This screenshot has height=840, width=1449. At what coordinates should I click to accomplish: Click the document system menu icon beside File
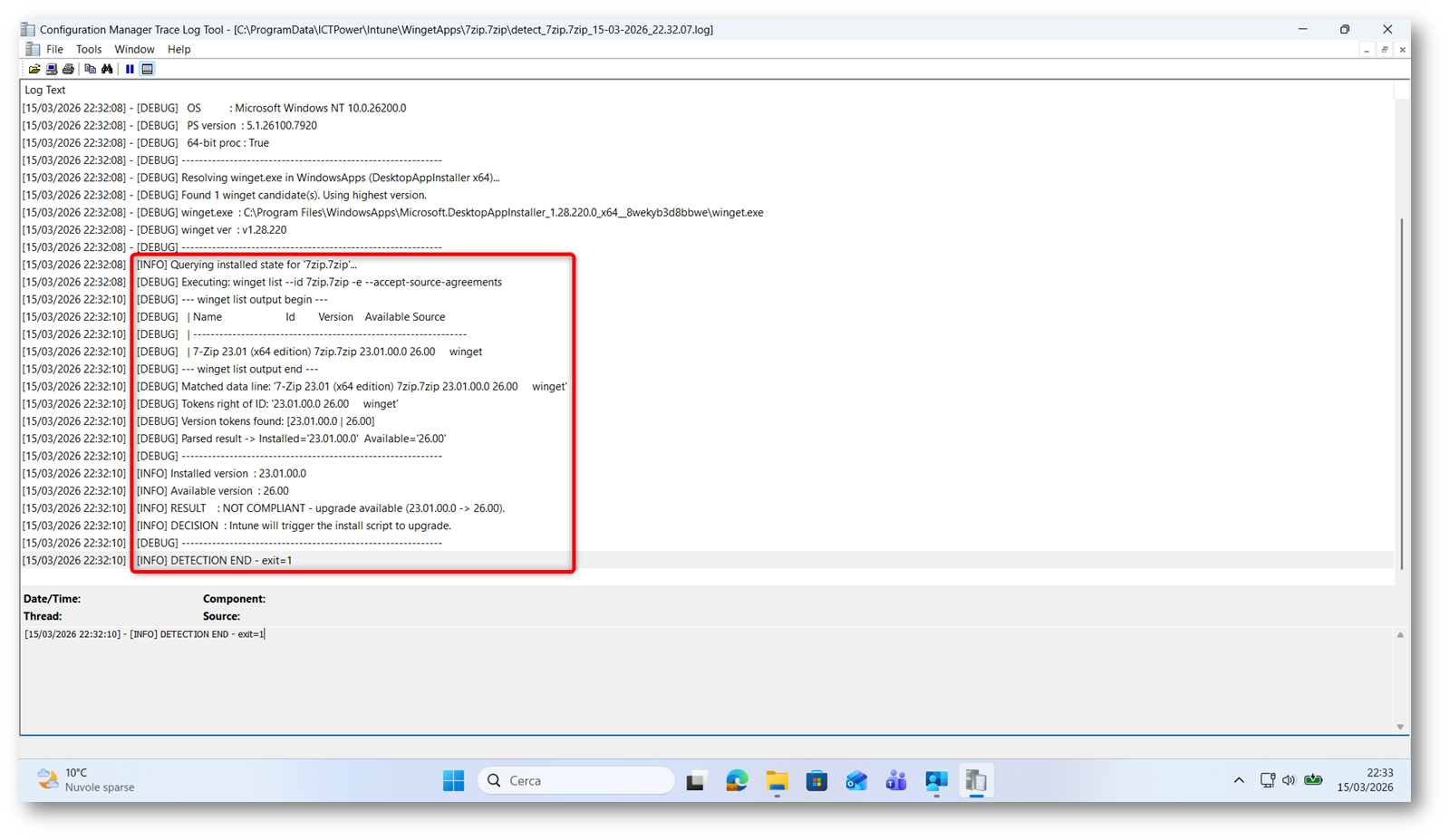point(33,49)
